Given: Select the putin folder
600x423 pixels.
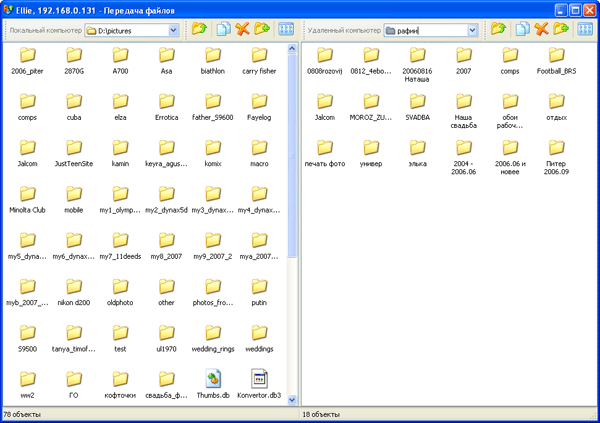Looking at the screenshot, I should [x=259, y=292].
